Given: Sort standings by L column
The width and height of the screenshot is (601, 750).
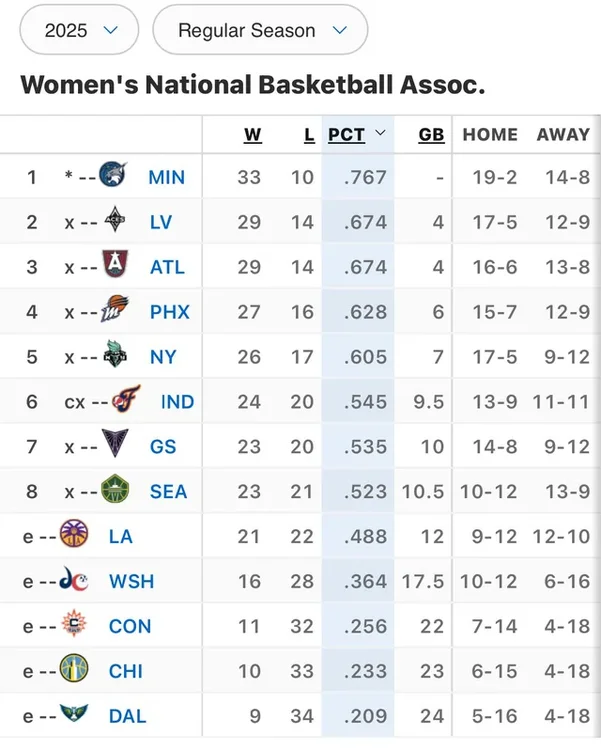Looking at the screenshot, I should [309, 135].
